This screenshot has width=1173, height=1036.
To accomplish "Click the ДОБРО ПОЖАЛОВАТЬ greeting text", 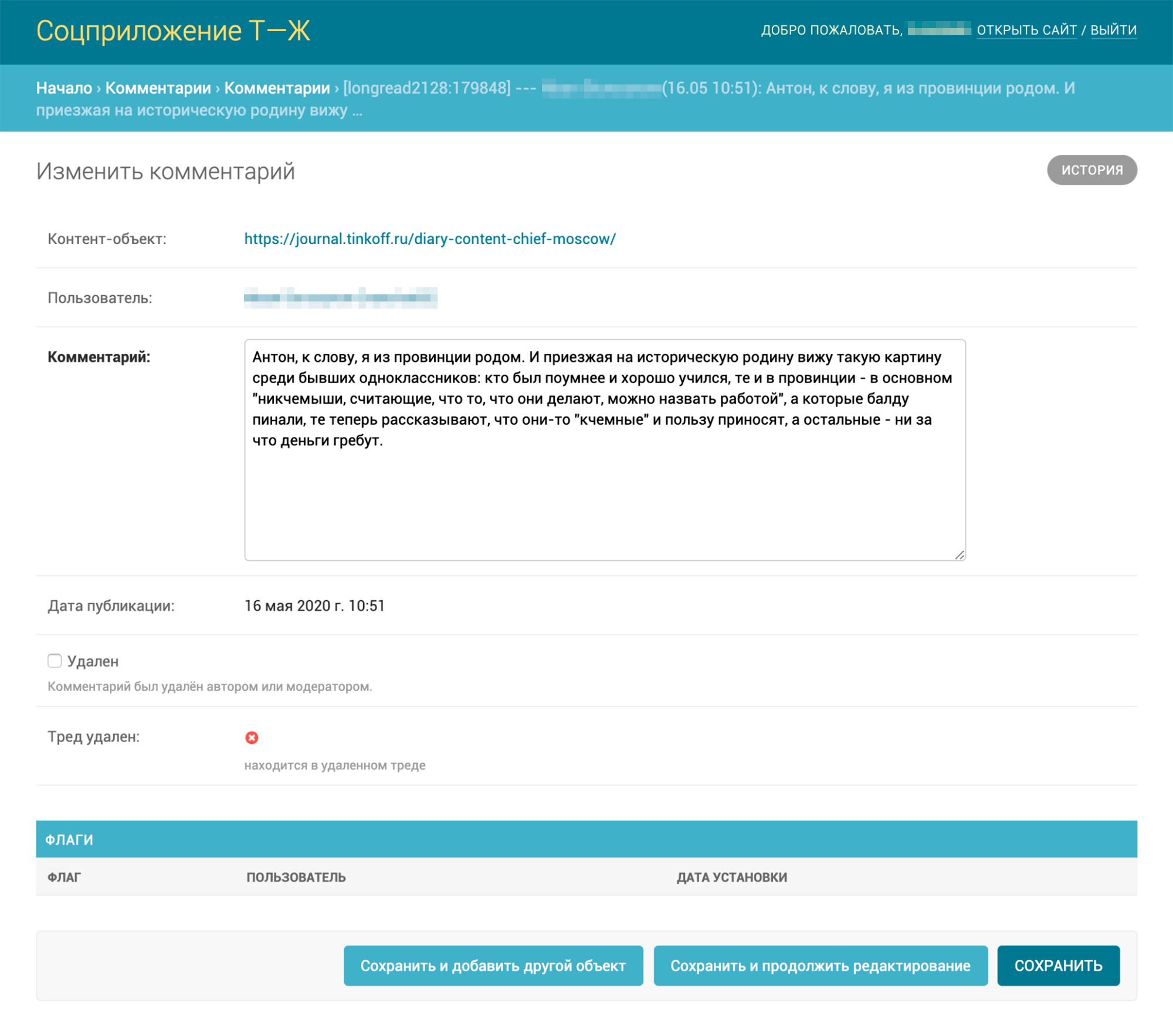I will [x=831, y=30].
